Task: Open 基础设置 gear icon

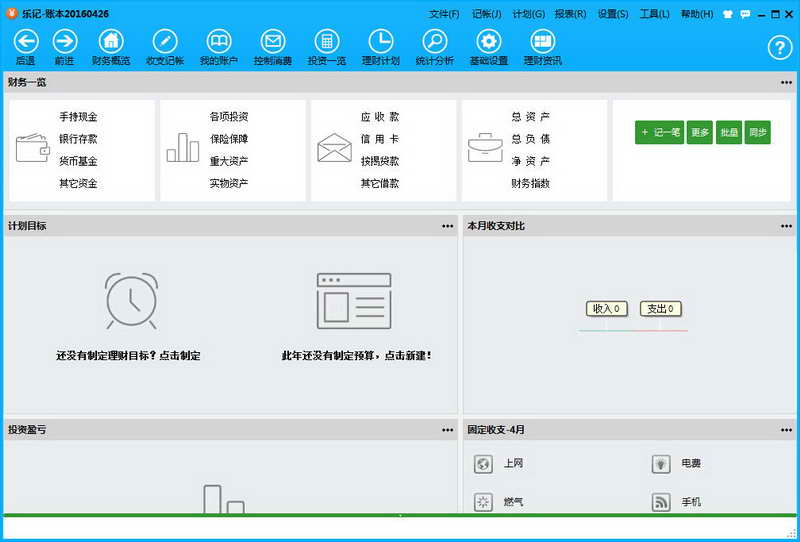Action: point(488,41)
